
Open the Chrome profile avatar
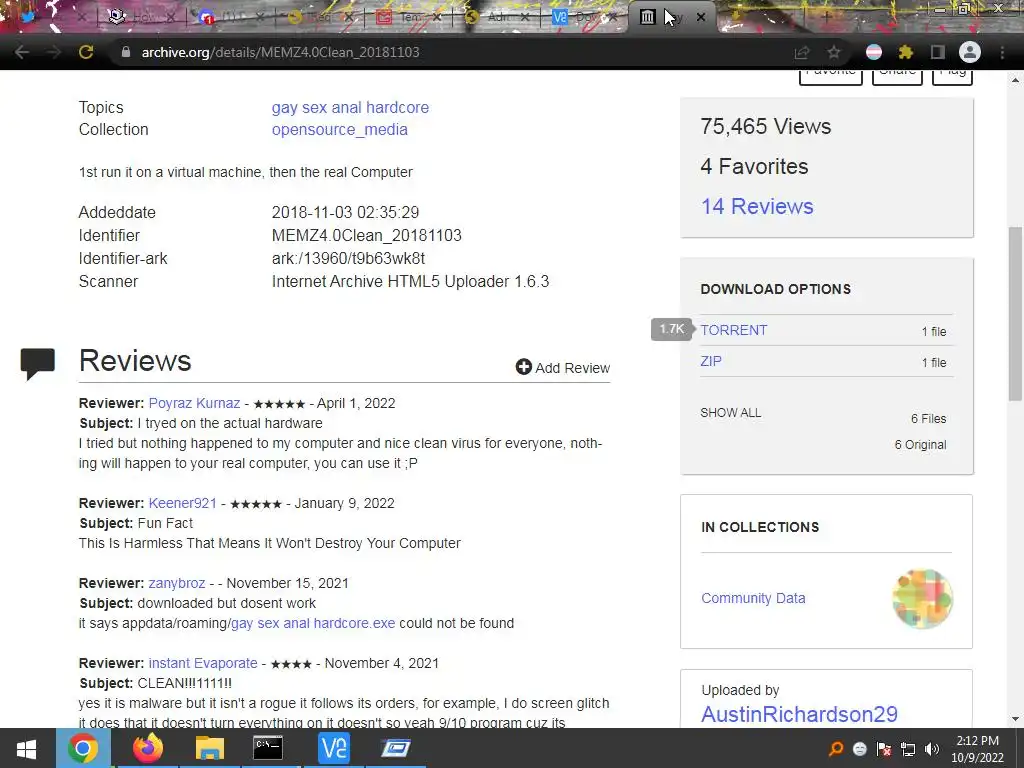pyautogui.click(x=970, y=52)
